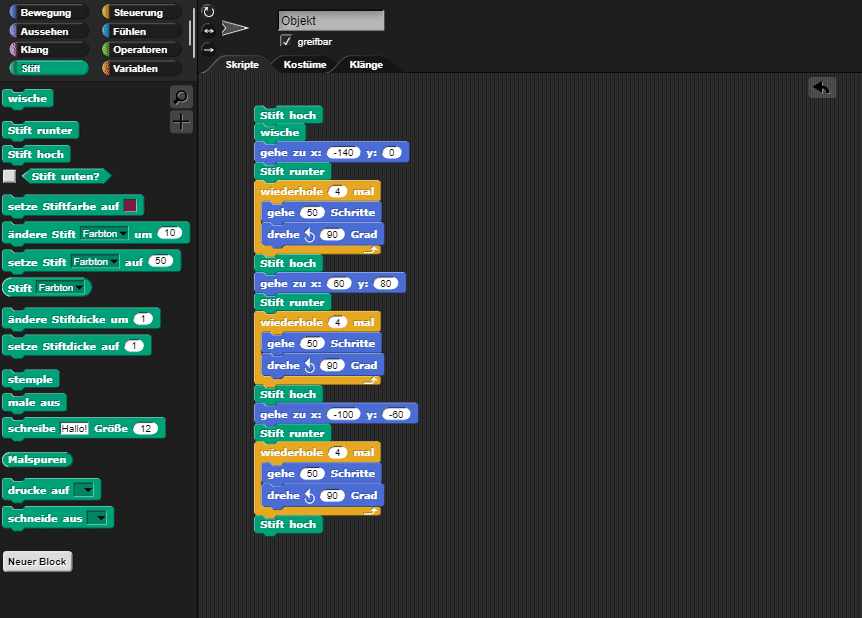Click the plus icon to make a block

(181, 122)
